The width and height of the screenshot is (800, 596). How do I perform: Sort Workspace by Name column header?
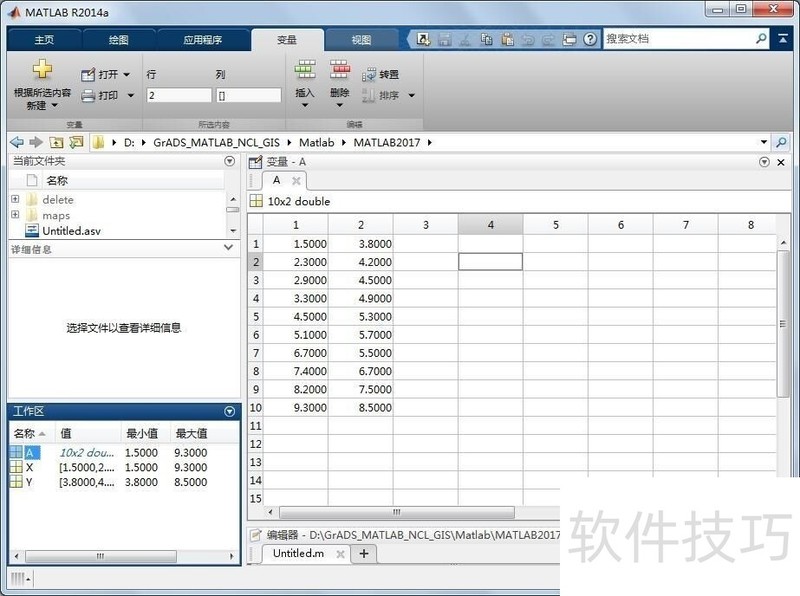(x=30, y=434)
